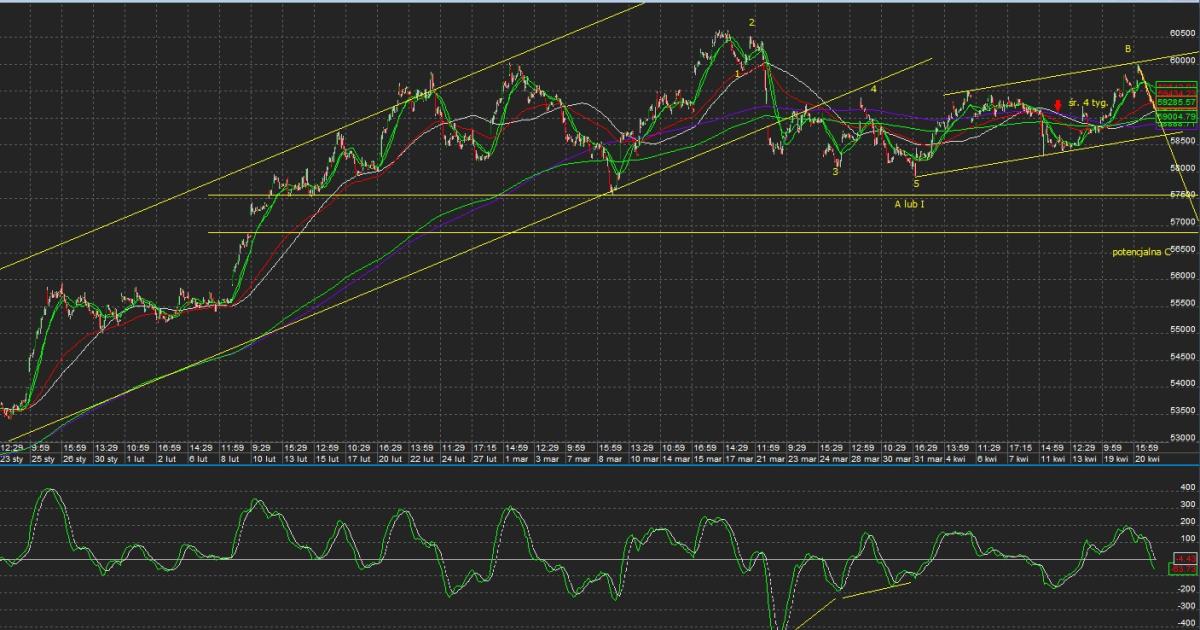Click the '1 mar' date axis label
Viewport: 1200px width, 630px height.
click(x=517, y=459)
